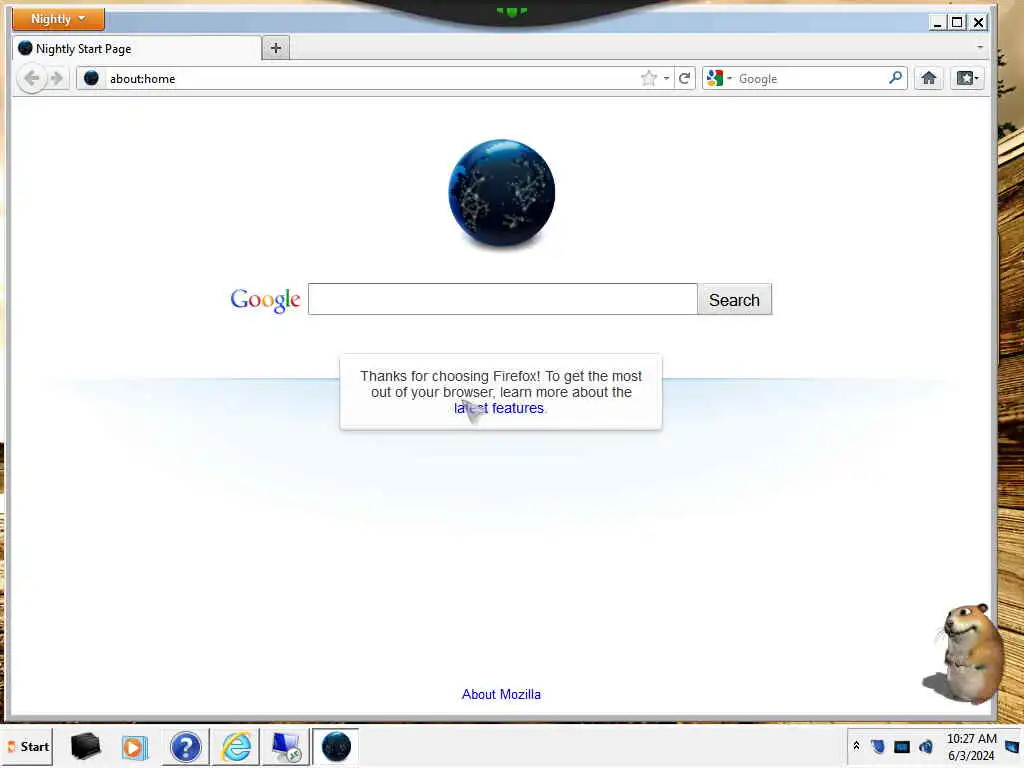The image size is (1024, 768).
Task: Launch Internet Explorer from the taskbar
Action: click(236, 746)
